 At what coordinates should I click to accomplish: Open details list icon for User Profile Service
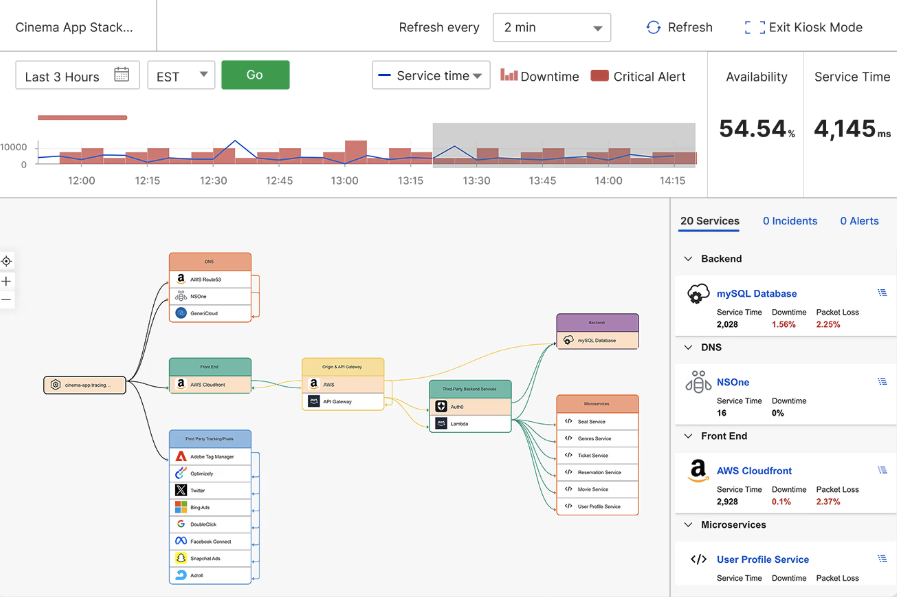point(882,559)
